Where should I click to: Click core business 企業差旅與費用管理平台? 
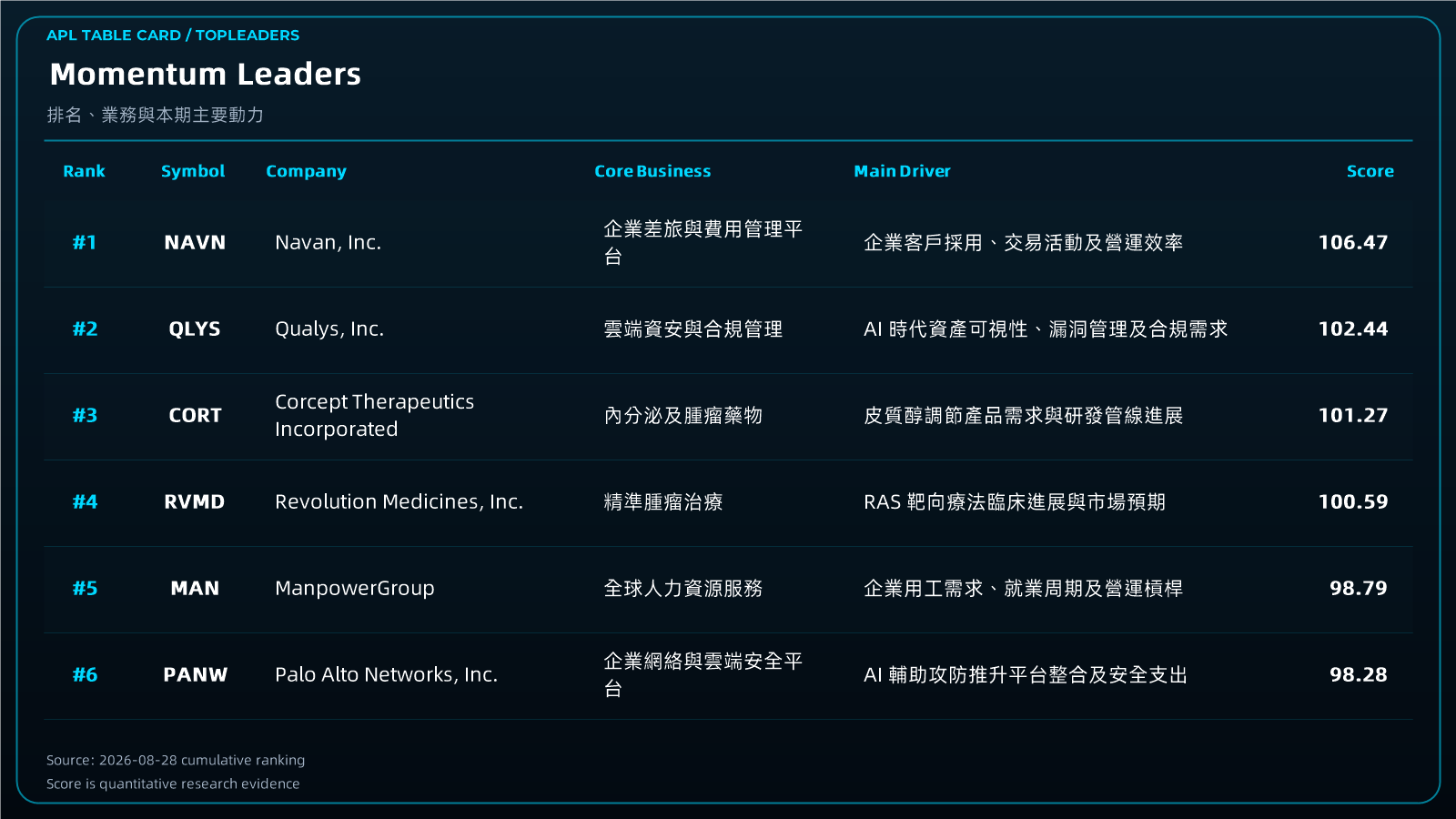[703, 243]
